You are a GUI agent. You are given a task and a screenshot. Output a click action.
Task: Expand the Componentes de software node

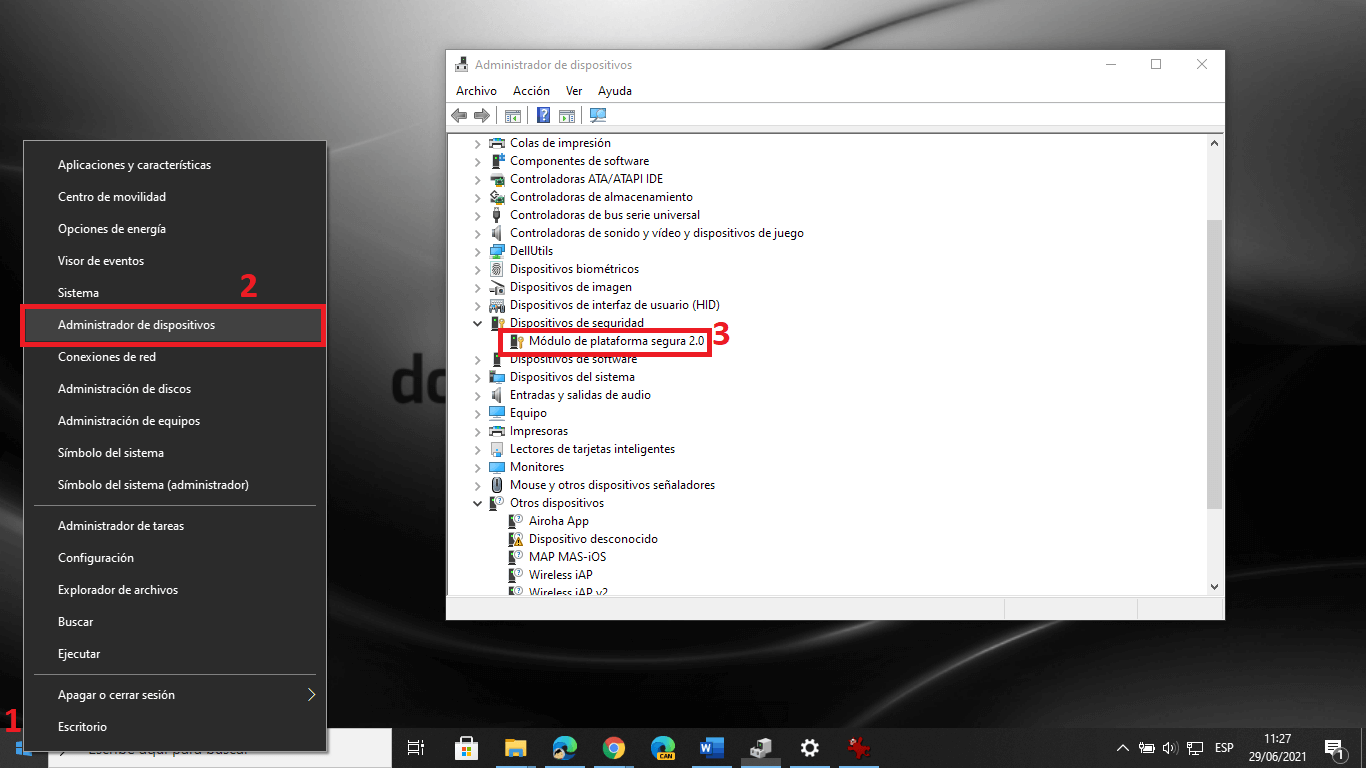point(478,161)
